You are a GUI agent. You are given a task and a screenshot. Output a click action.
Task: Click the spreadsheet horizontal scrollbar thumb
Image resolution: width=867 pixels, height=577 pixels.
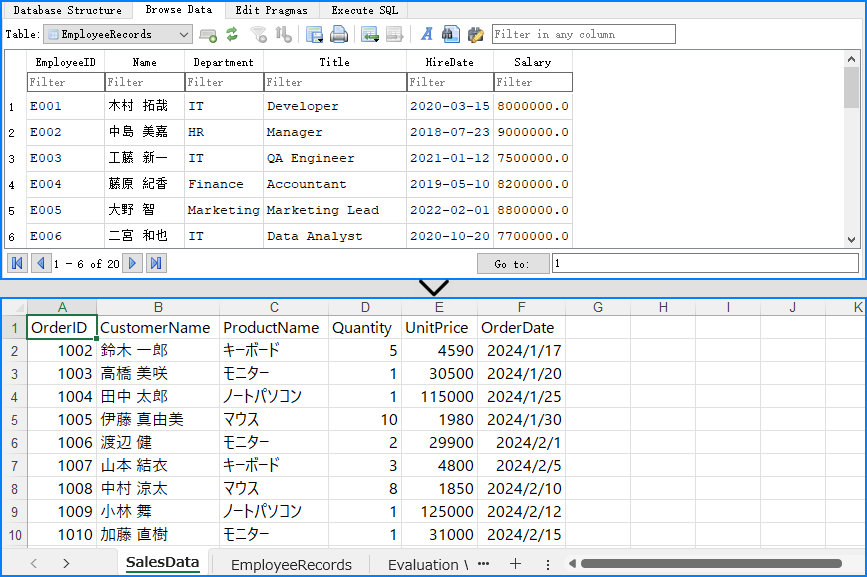click(711, 564)
